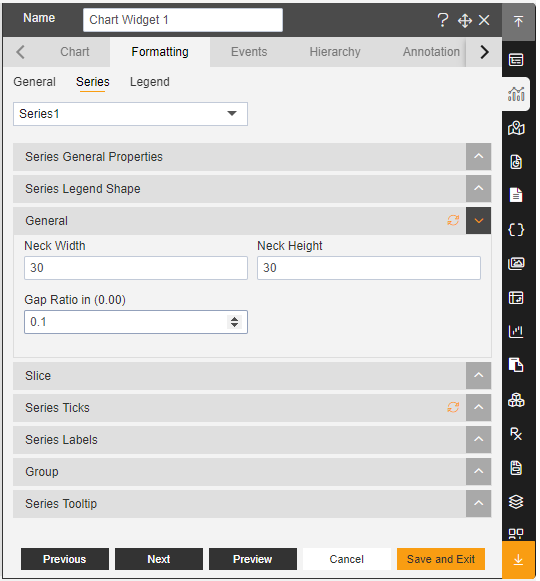Click the curly braces code icon
The width and height of the screenshot is (540, 581).
coord(516,230)
